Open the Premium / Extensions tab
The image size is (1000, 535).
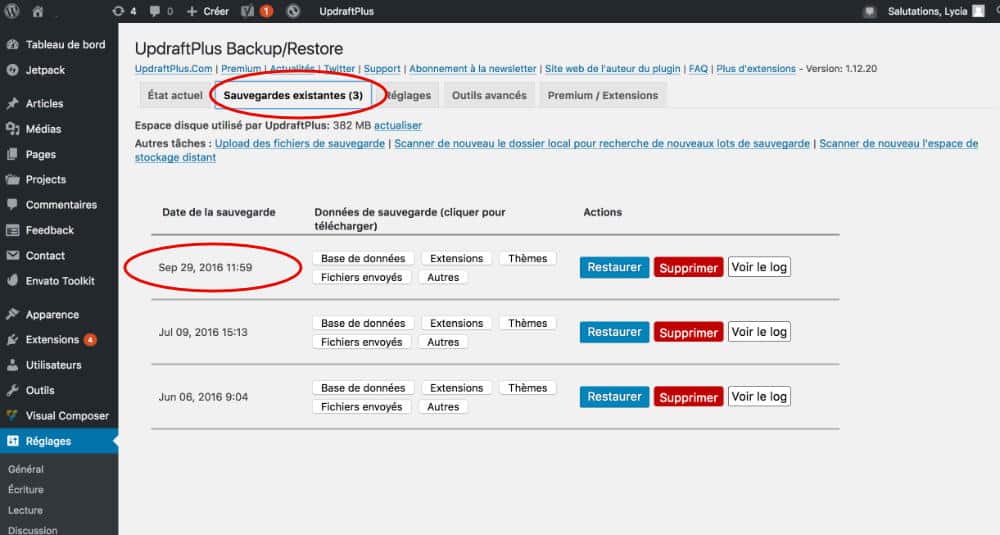603,95
